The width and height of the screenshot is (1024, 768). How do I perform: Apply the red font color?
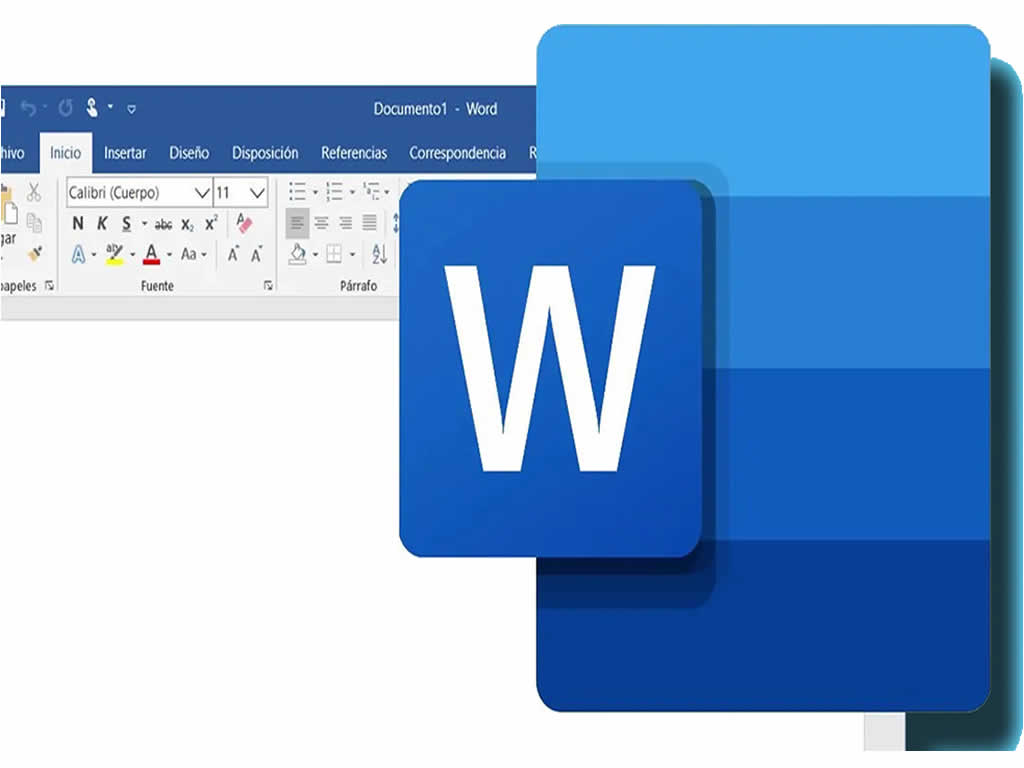(151, 255)
